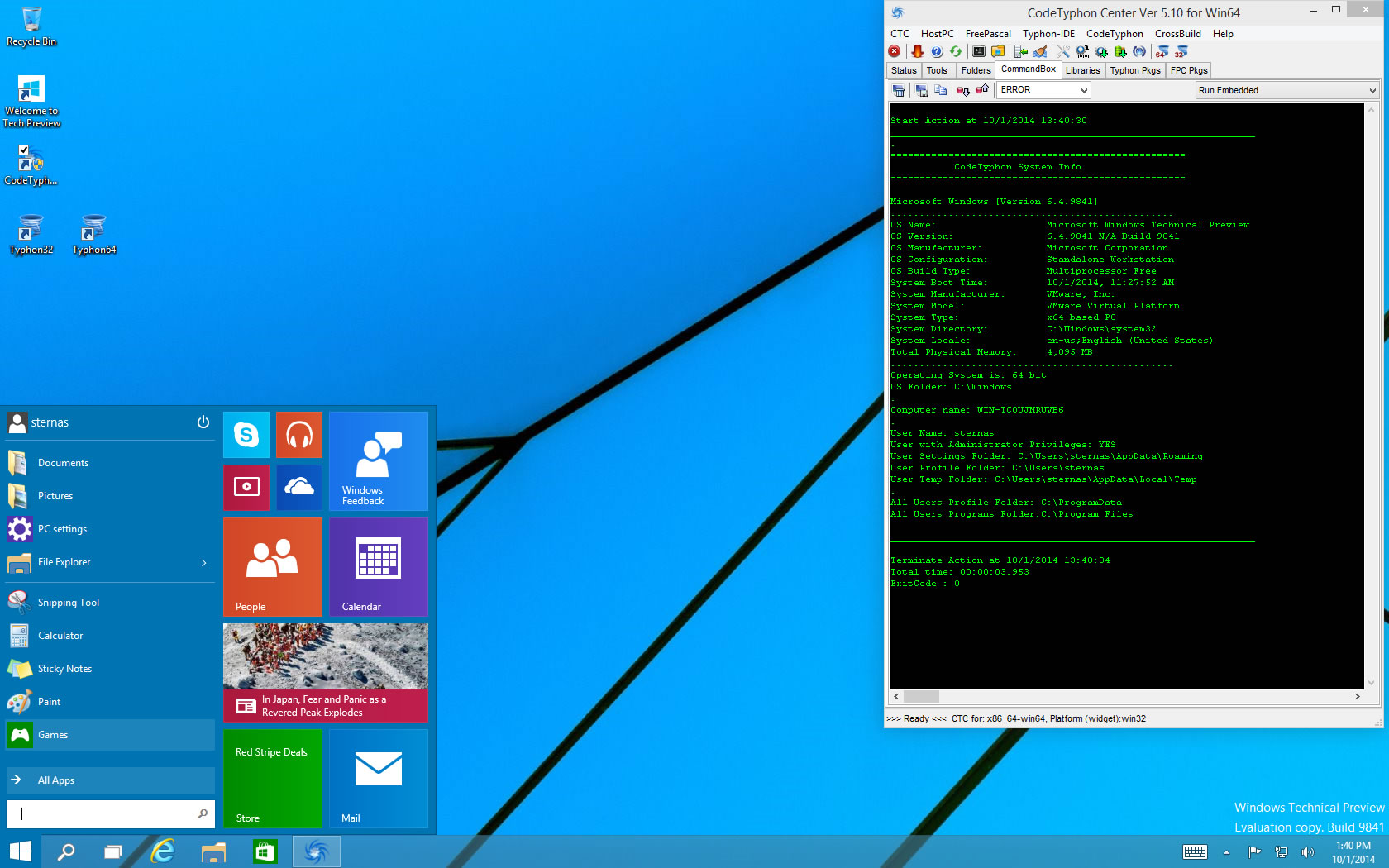The height and width of the screenshot is (868, 1389).
Task: Open the Help menu in CodeTyphon Center
Action: pos(1223,34)
